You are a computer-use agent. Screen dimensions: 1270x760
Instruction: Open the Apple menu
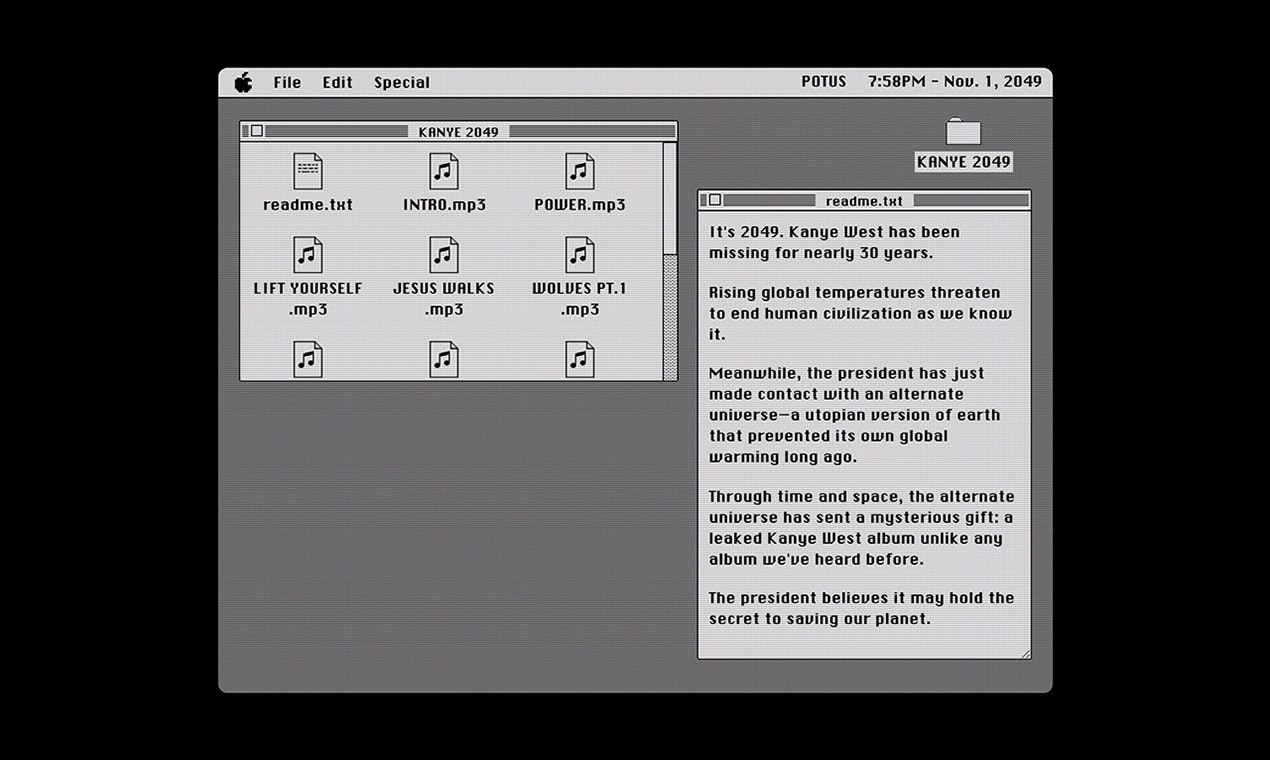(244, 82)
